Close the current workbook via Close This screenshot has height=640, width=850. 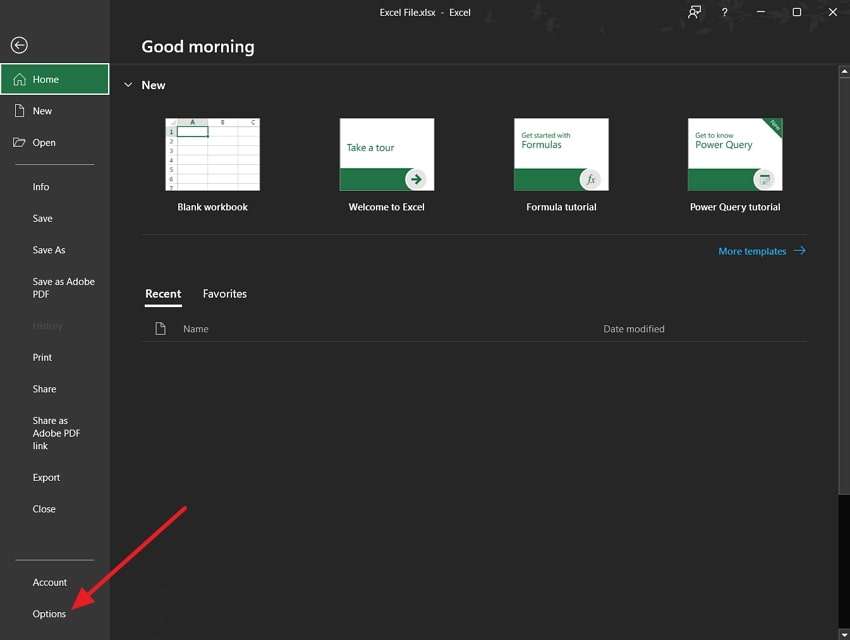(x=44, y=509)
